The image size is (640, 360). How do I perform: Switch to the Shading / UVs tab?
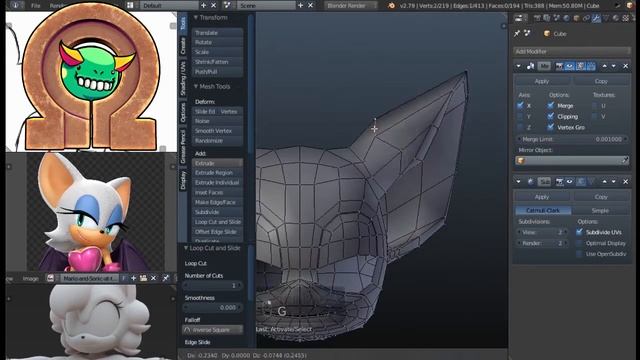[183, 78]
